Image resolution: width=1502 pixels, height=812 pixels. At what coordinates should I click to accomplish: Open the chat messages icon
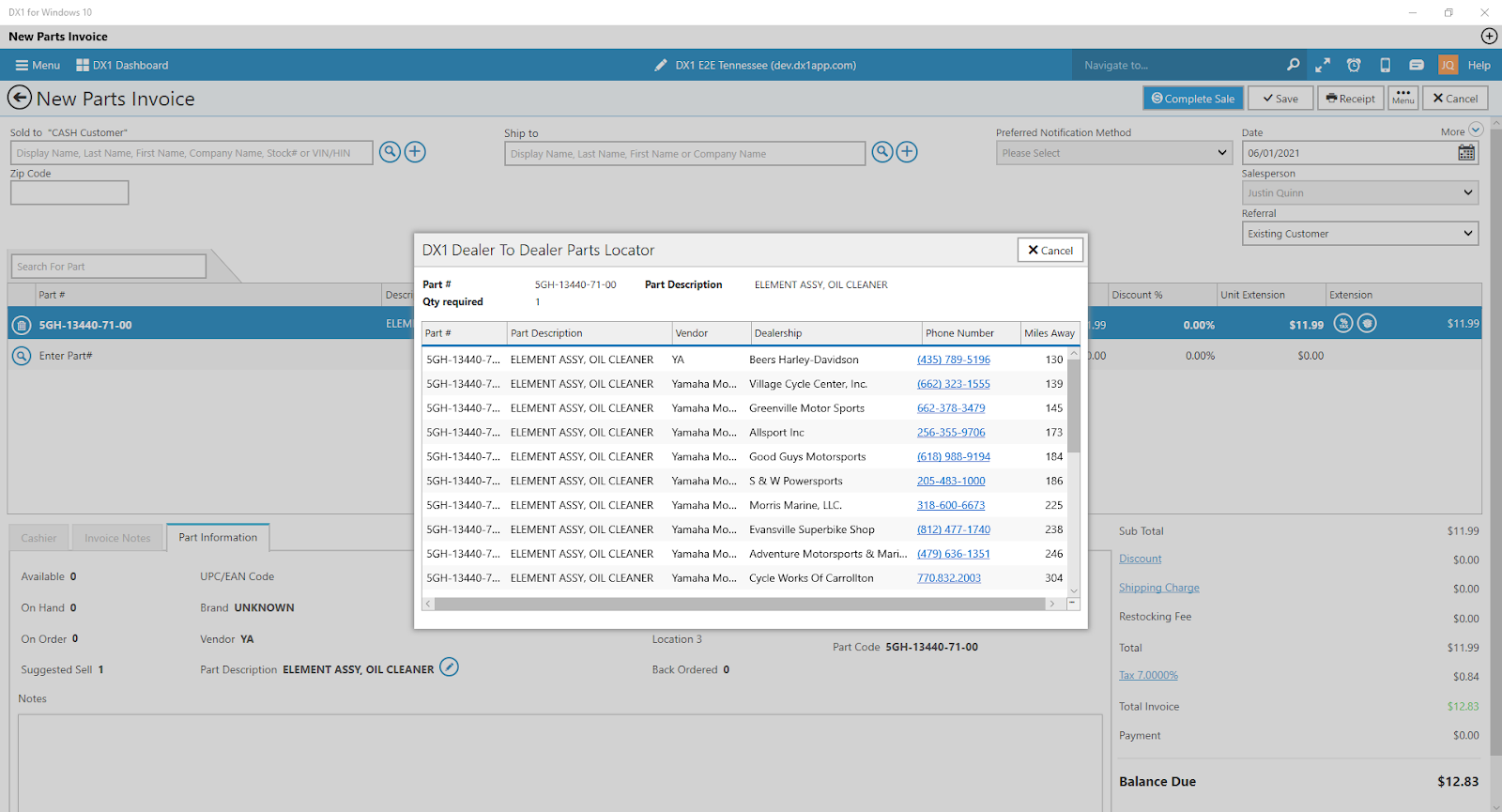pos(1417,65)
